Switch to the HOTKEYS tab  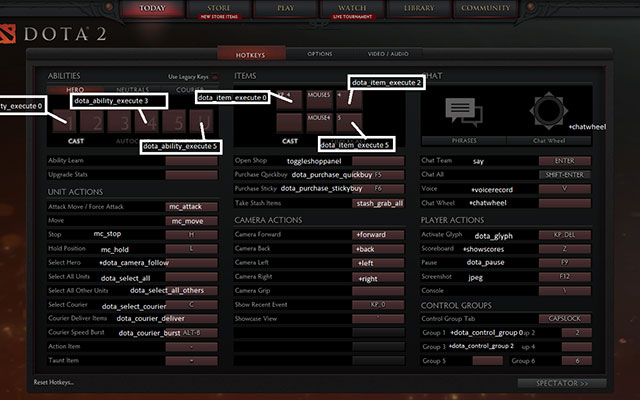pos(251,54)
